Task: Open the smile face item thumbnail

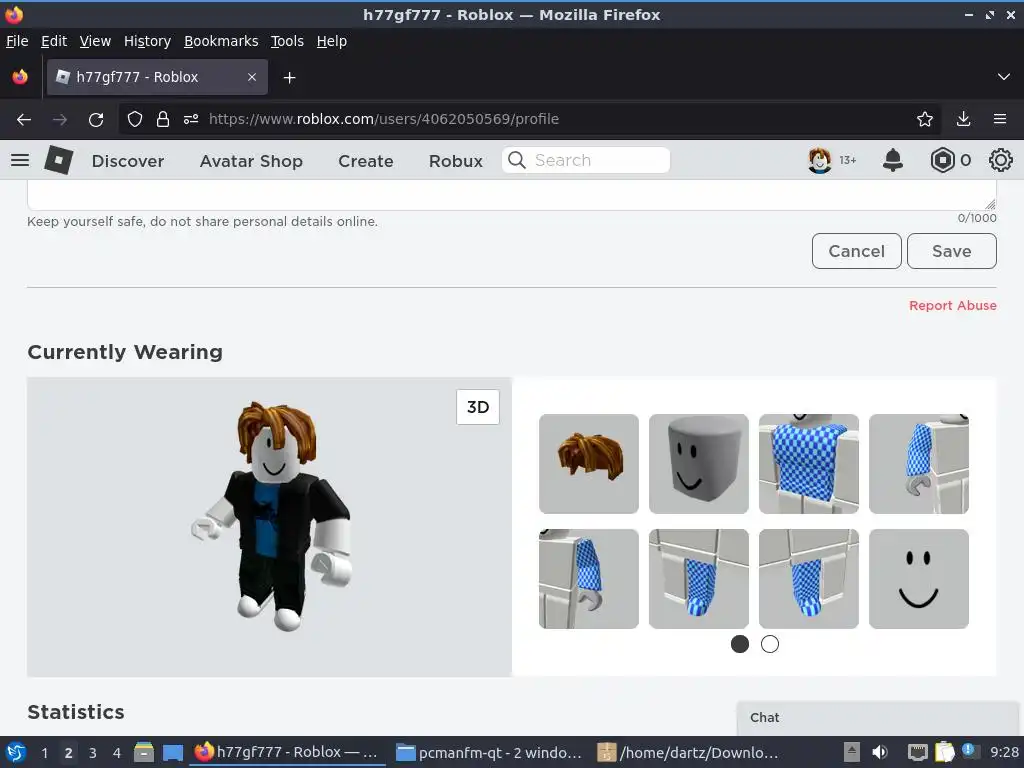Action: [x=919, y=579]
